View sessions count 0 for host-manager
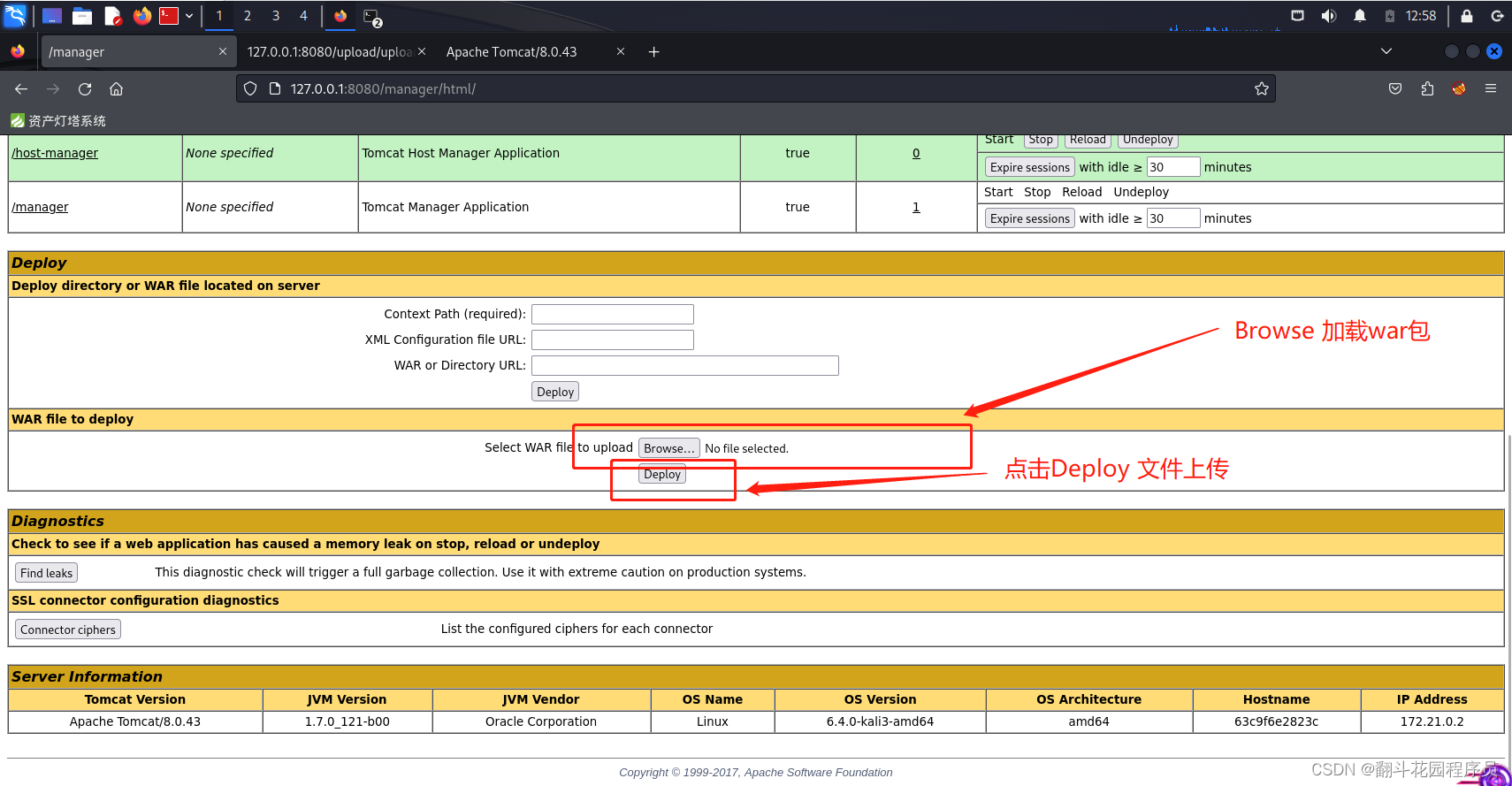 click(x=916, y=153)
